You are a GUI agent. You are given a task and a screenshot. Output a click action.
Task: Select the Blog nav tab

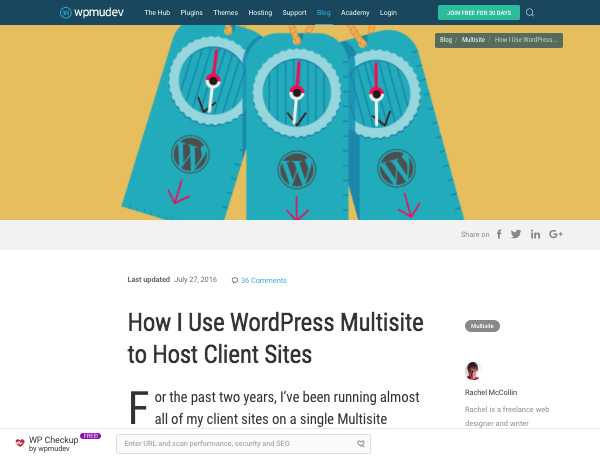tap(323, 13)
